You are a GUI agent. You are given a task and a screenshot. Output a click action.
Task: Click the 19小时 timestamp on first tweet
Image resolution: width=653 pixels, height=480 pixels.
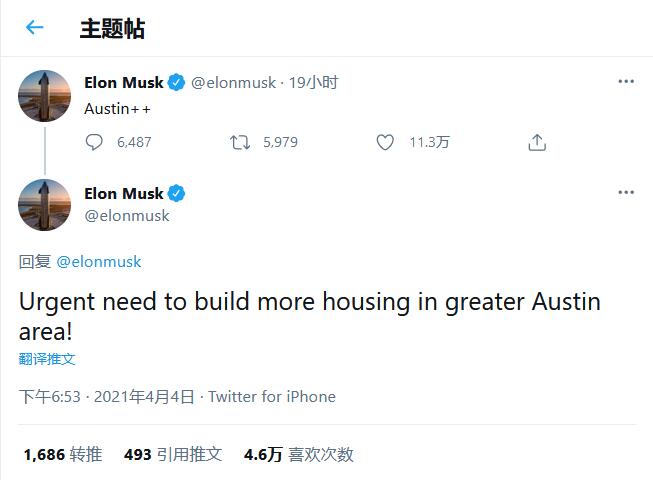[x=314, y=83]
